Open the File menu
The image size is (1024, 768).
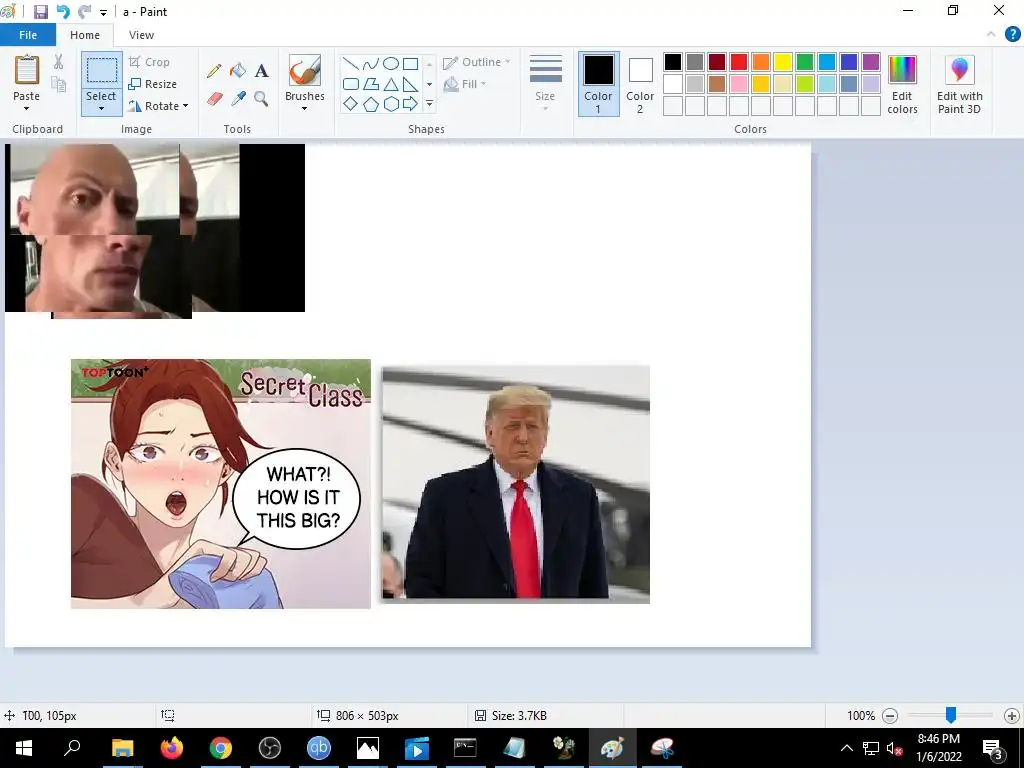click(x=27, y=35)
